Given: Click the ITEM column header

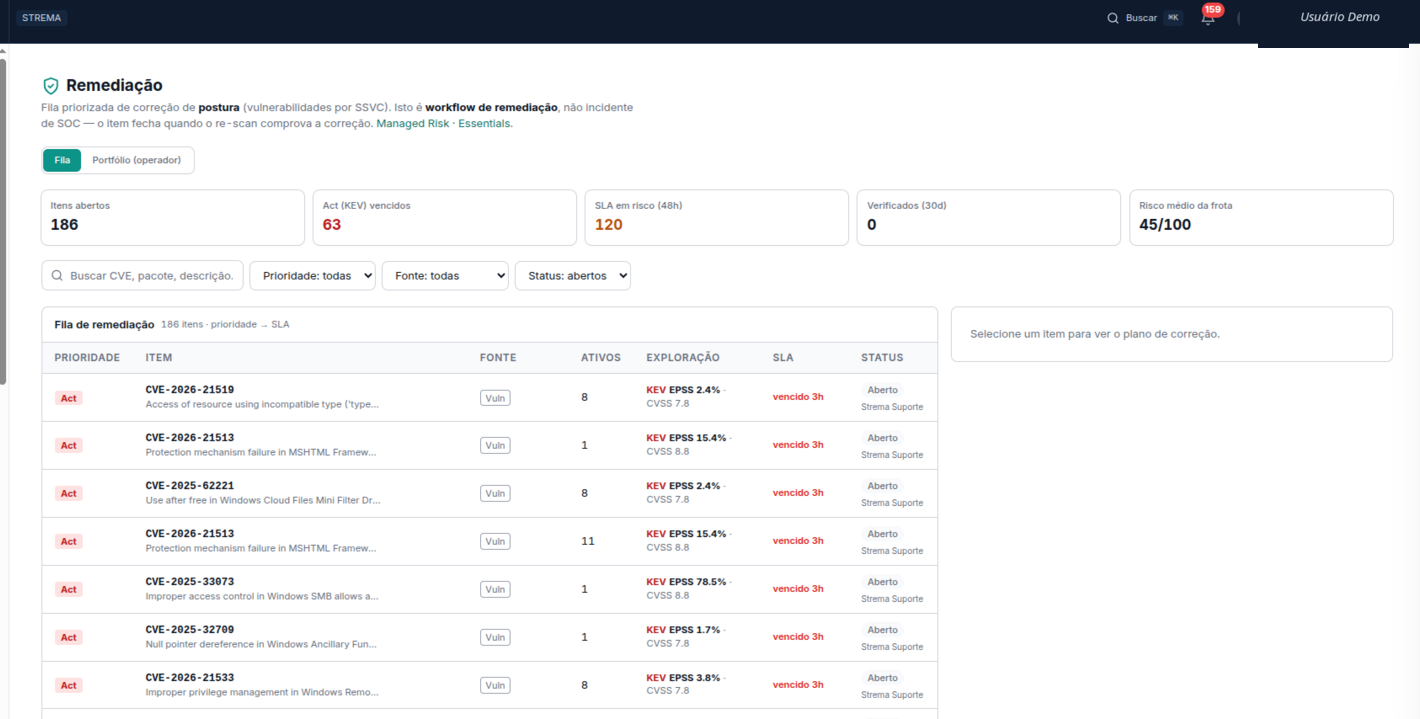Looking at the screenshot, I should point(159,358).
